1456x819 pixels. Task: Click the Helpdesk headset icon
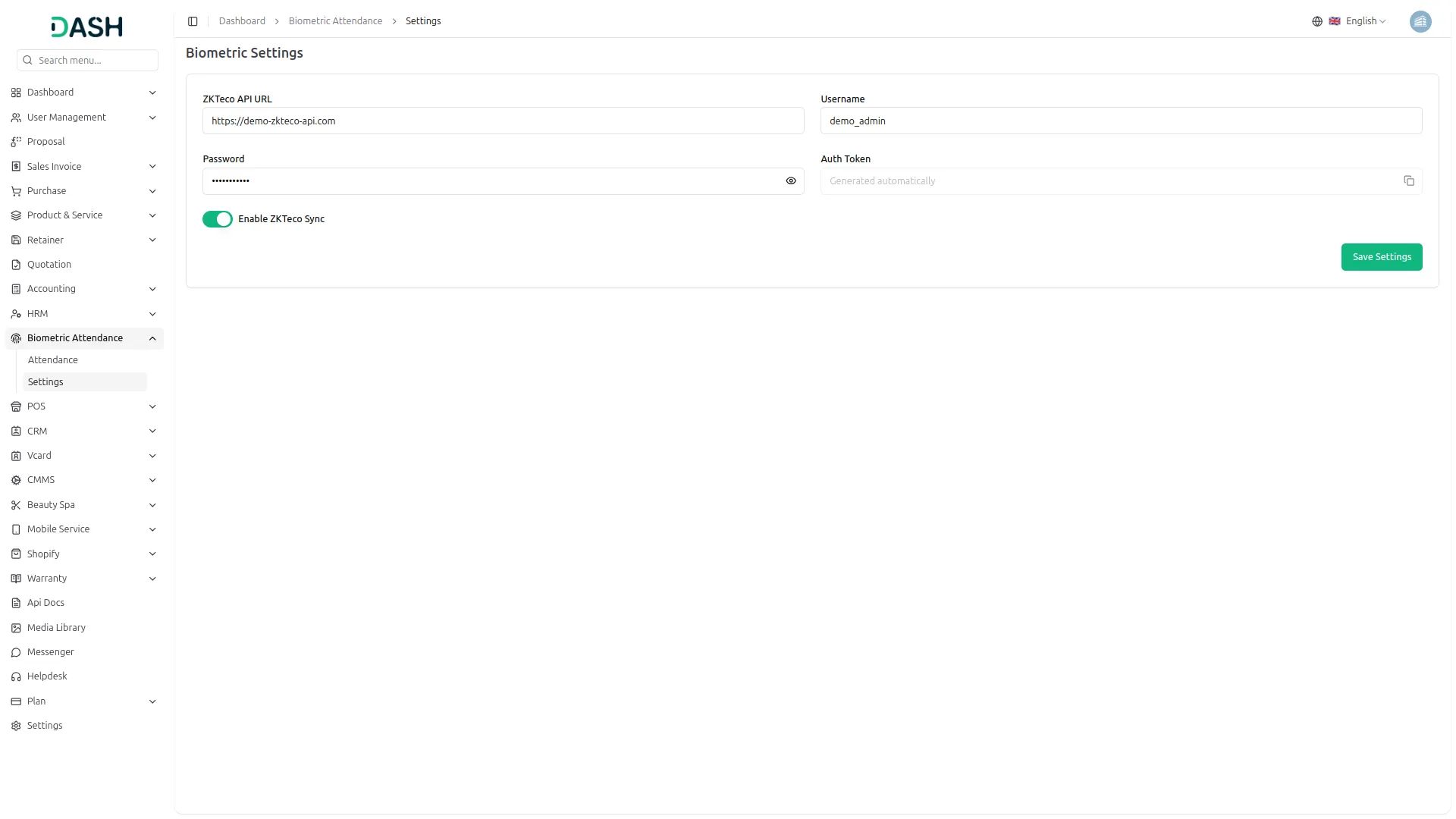(16, 676)
